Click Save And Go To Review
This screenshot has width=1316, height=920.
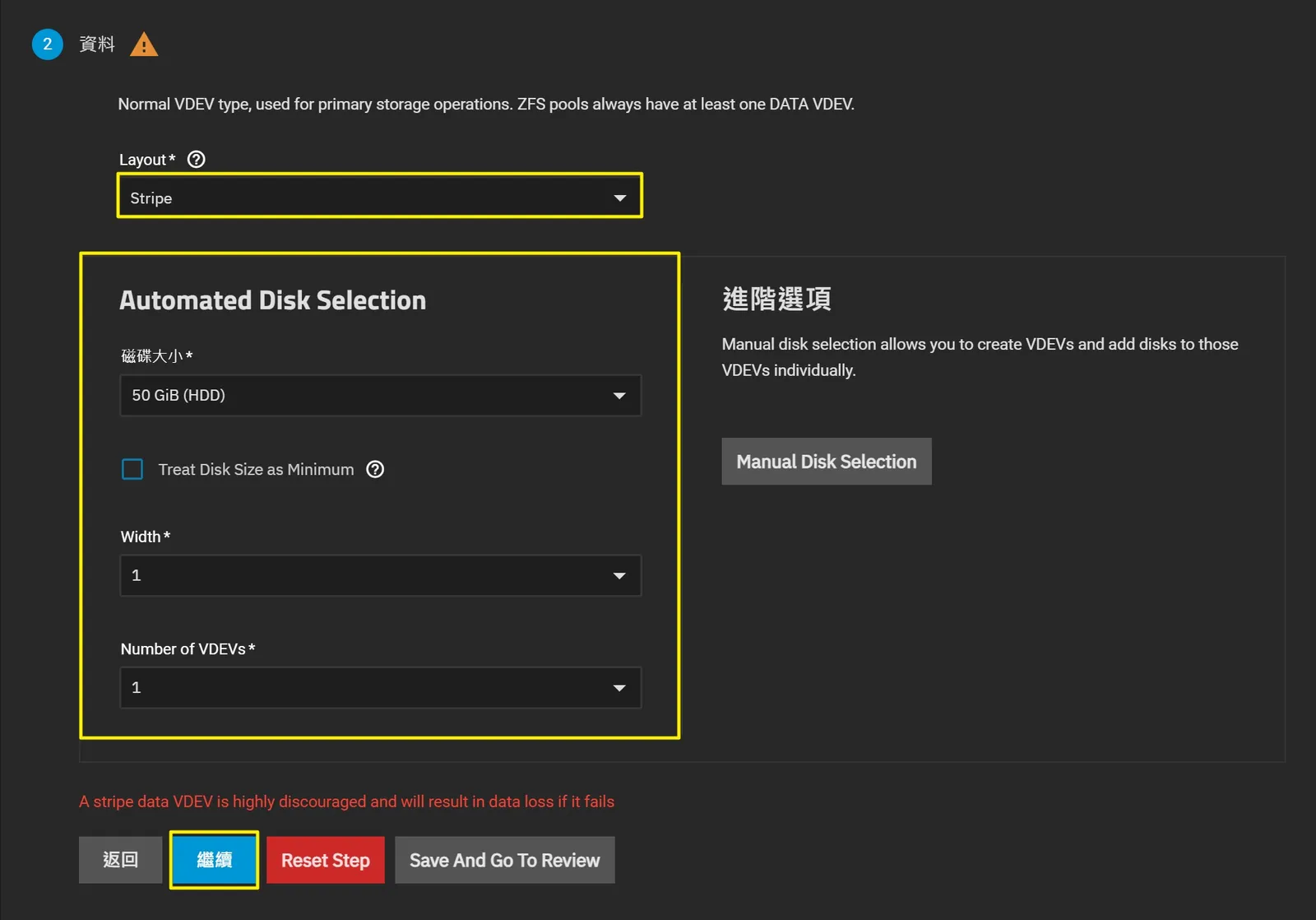tap(505, 860)
